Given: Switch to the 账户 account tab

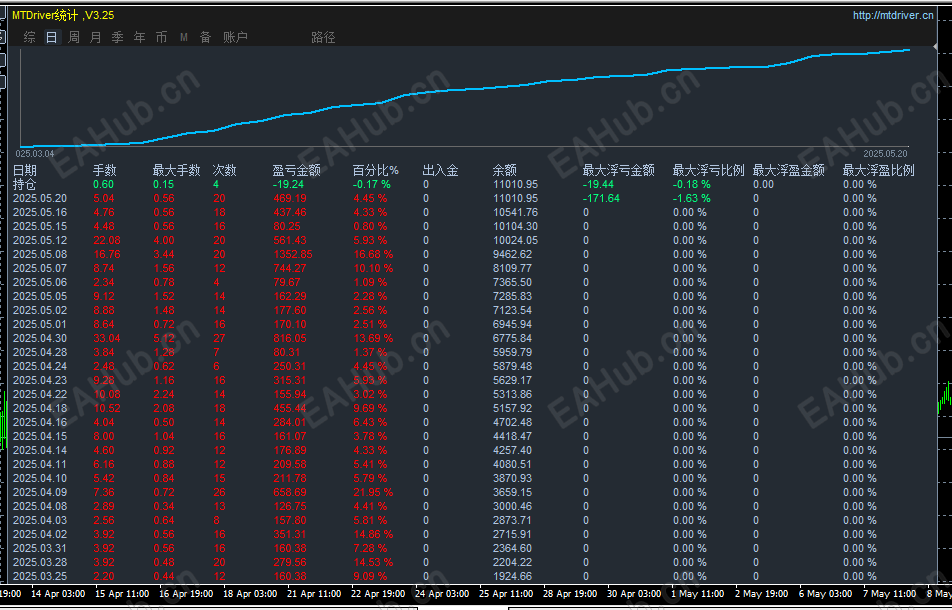Looking at the screenshot, I should 236,38.
